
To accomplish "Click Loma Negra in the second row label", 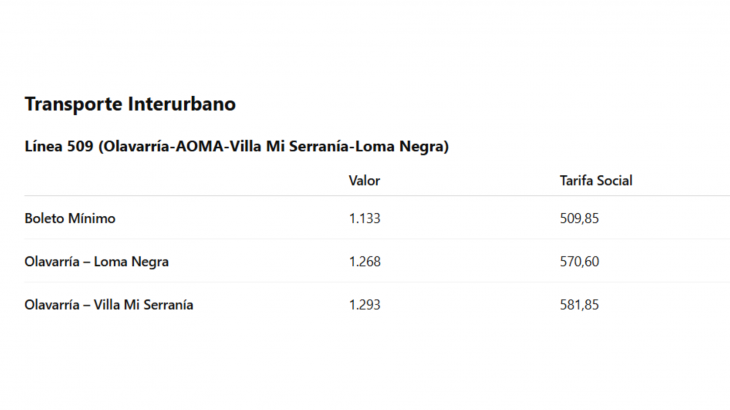I will pyautogui.click(x=131, y=262).
